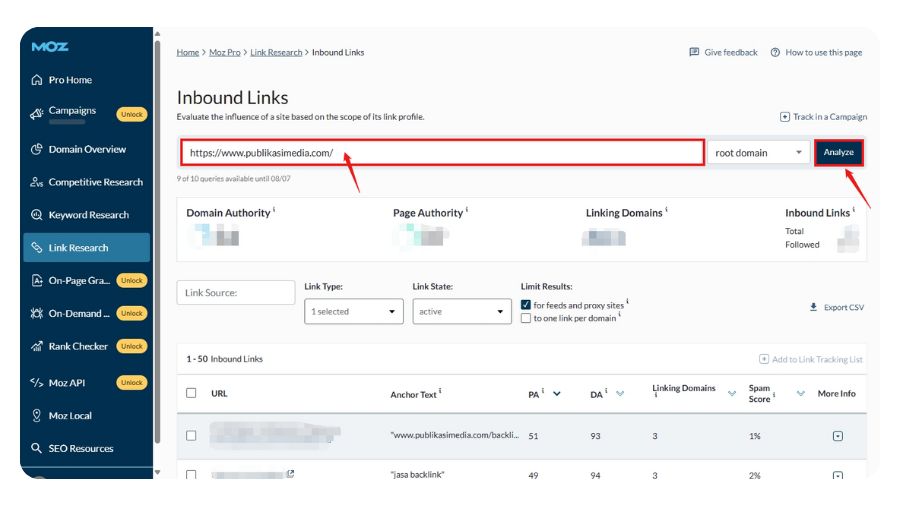Go to Domain Overview
This screenshot has width=900, height=506.
coord(87,149)
